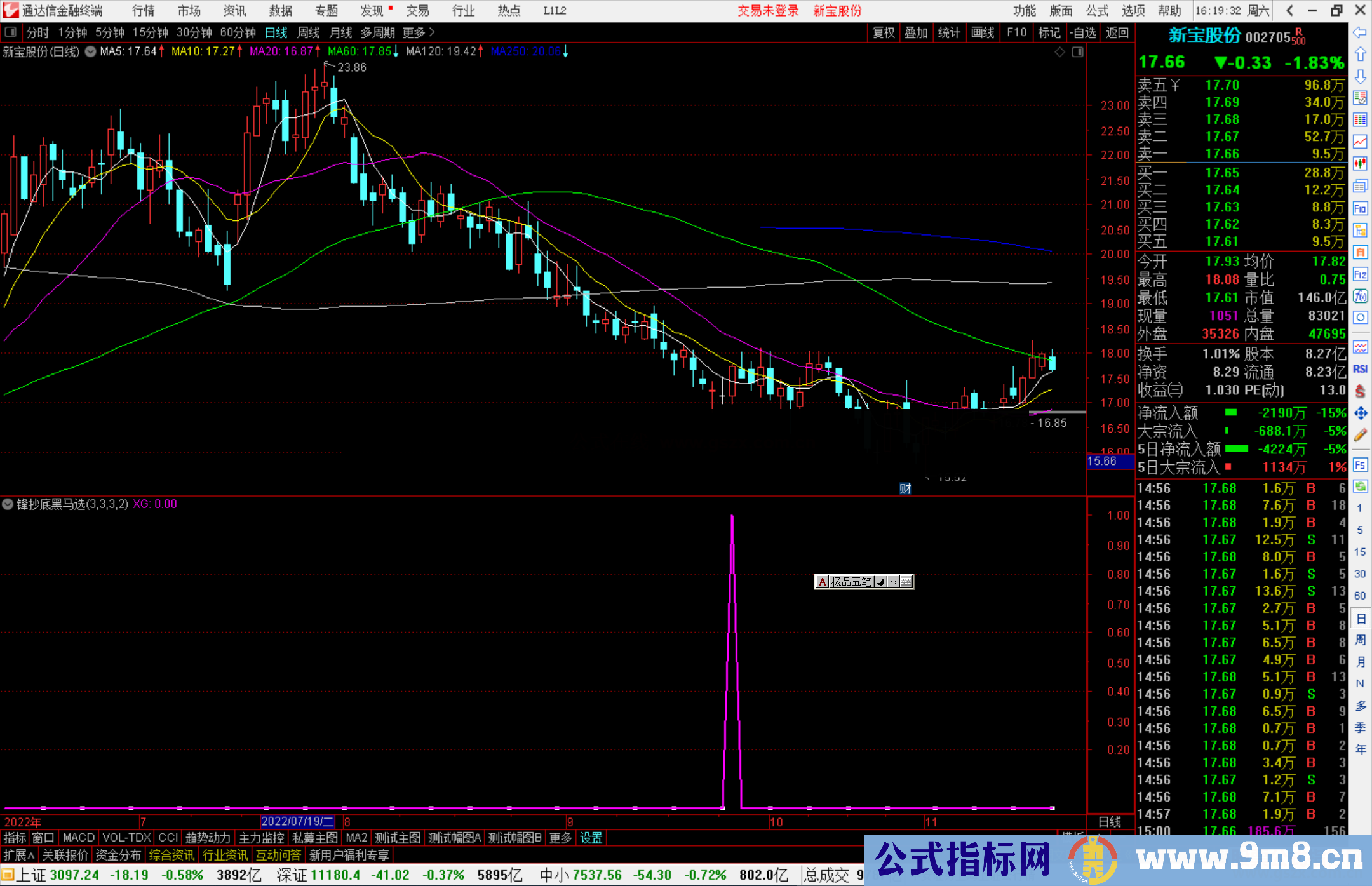Screen dimensions: 1372x886
Task: Click the 复权 button
Action: click(x=883, y=32)
